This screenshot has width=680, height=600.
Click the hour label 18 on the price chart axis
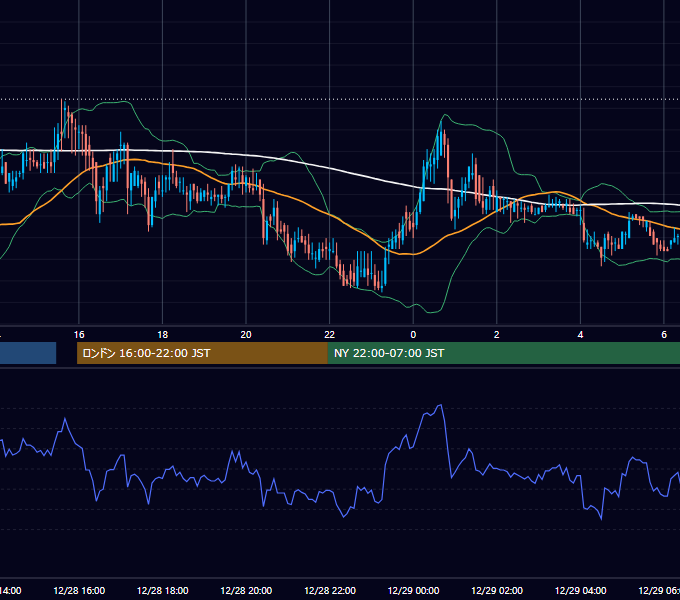click(x=163, y=335)
